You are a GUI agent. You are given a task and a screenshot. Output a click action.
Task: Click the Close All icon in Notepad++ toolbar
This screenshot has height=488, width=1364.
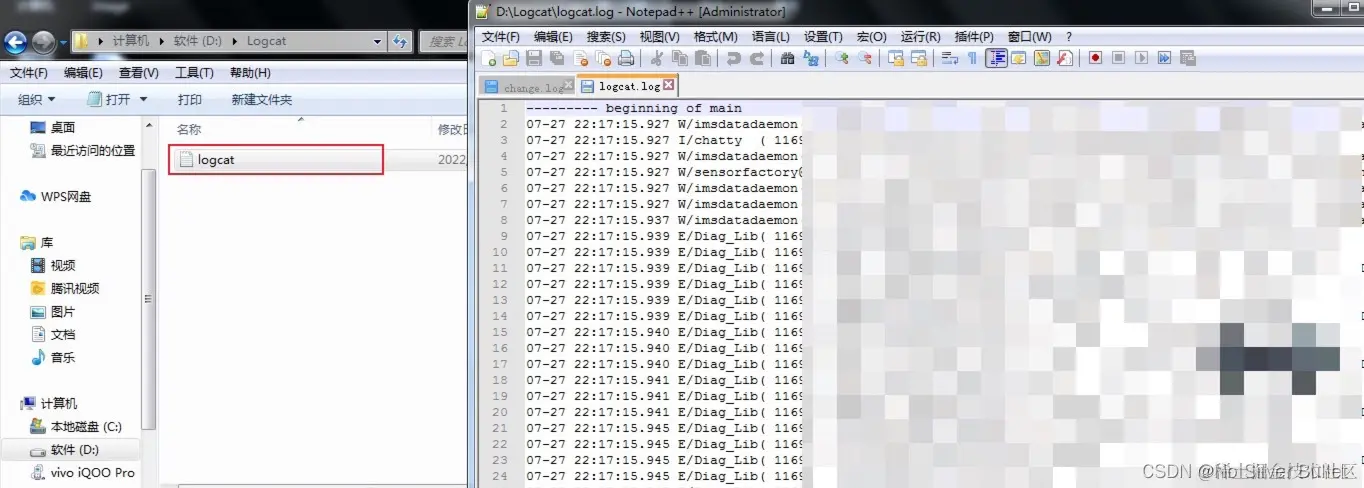[603, 58]
